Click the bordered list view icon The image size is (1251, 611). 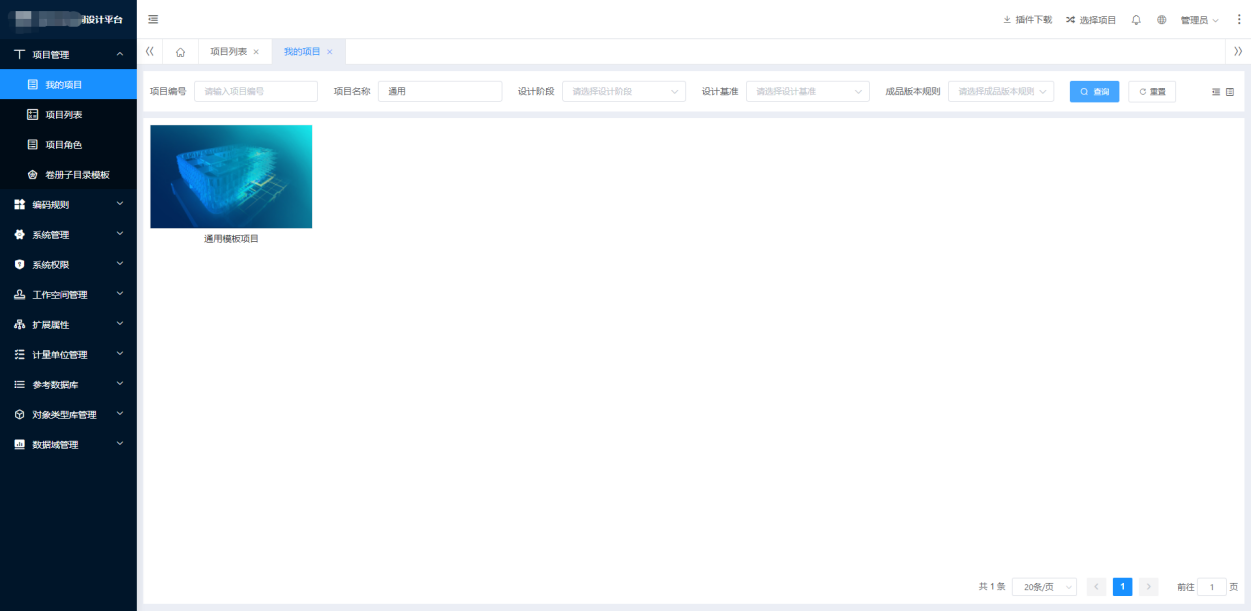point(1230,92)
